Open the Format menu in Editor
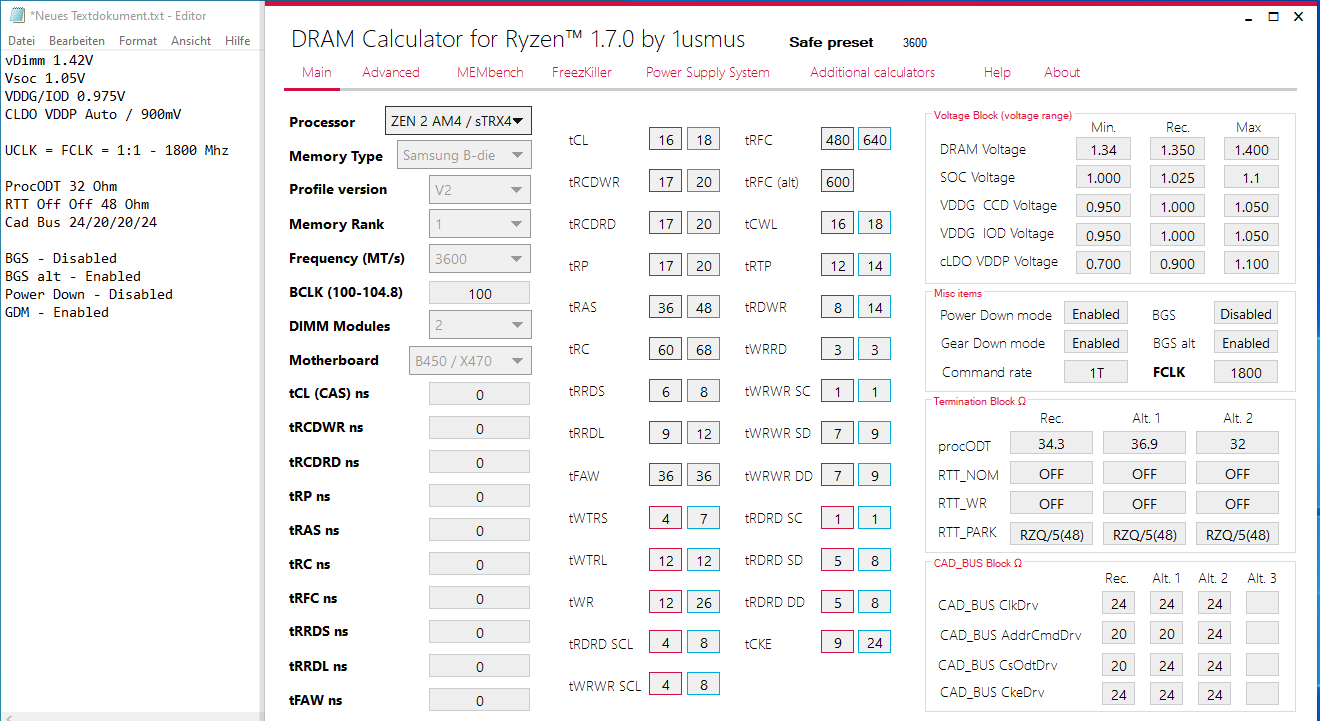1320x721 pixels. 138,41
